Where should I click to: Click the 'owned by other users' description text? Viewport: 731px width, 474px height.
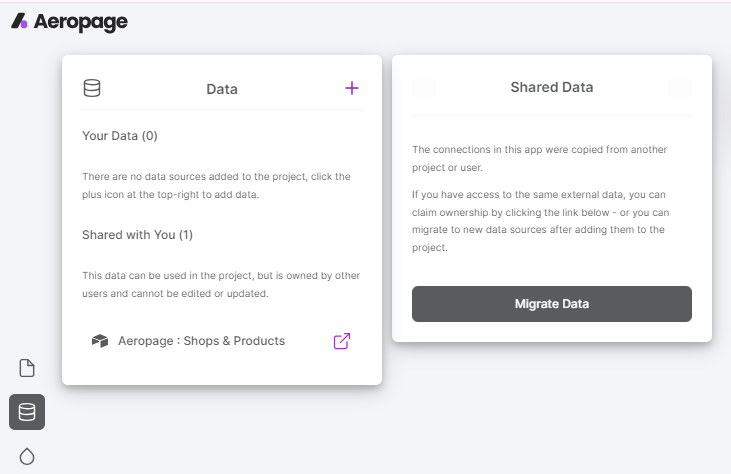[221, 285]
